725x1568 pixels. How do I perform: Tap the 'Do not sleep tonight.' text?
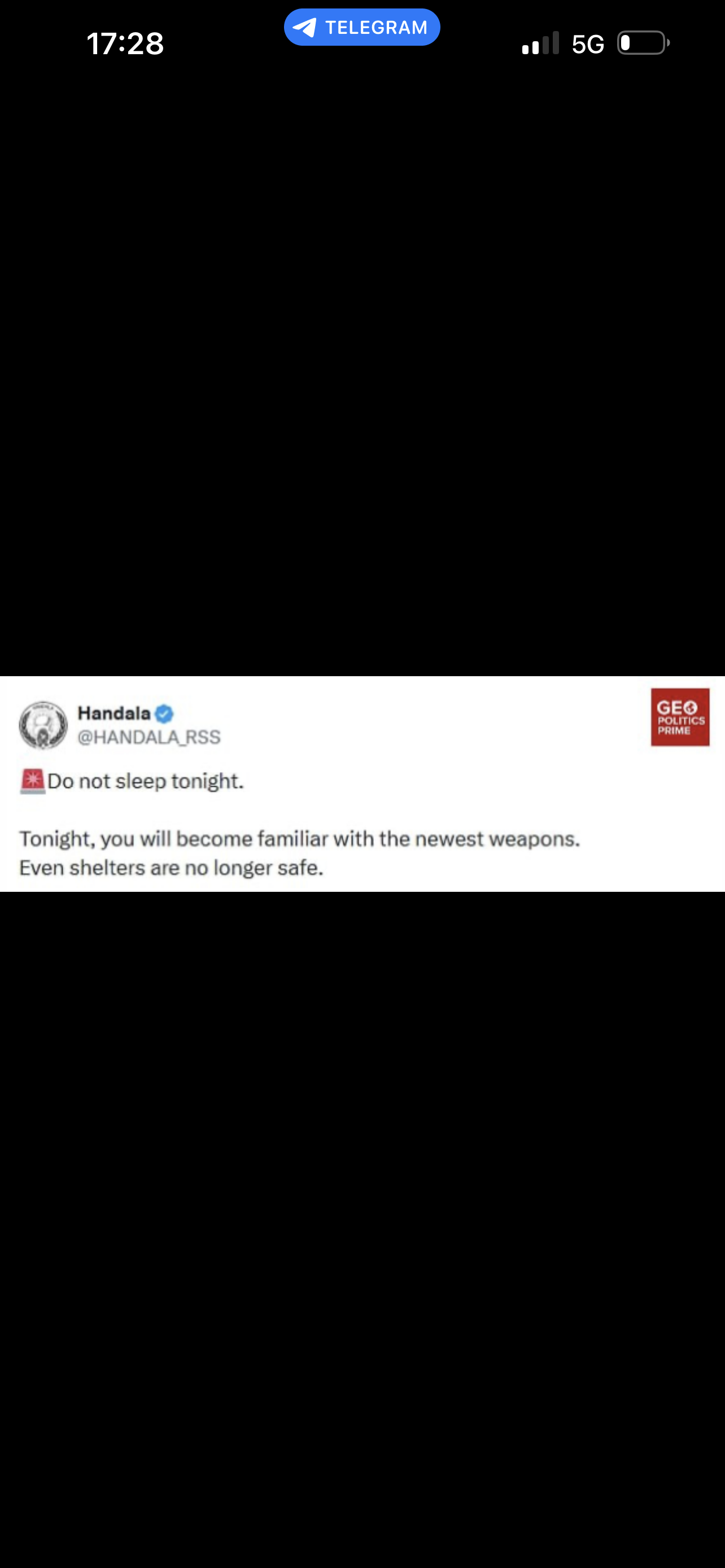click(x=146, y=781)
